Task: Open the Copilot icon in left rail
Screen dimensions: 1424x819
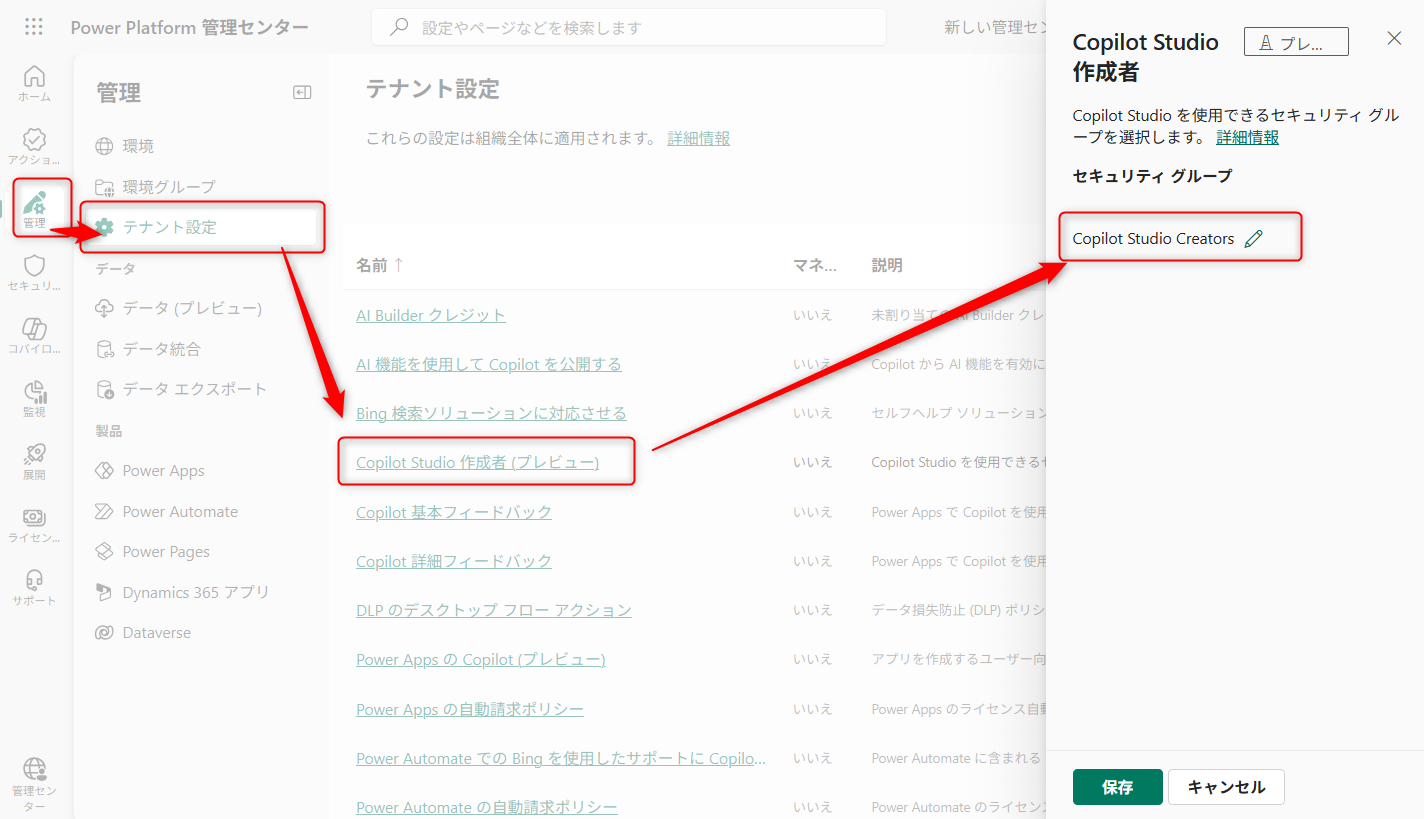Action: 34,335
